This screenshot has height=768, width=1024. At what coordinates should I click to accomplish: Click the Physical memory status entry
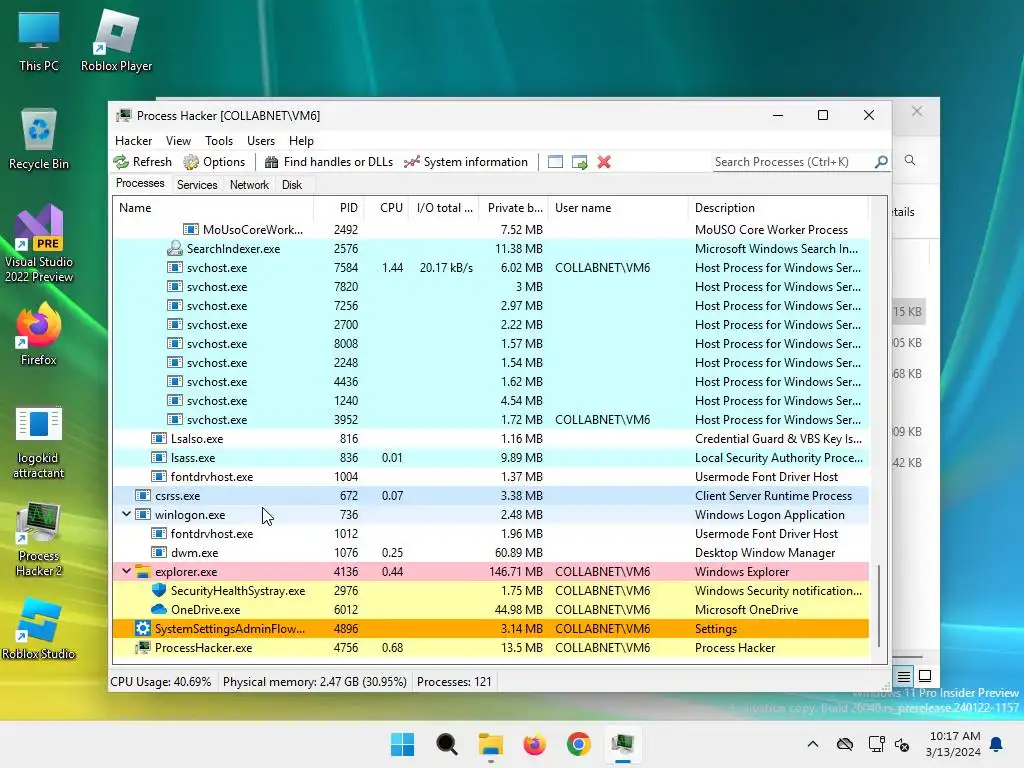point(314,682)
